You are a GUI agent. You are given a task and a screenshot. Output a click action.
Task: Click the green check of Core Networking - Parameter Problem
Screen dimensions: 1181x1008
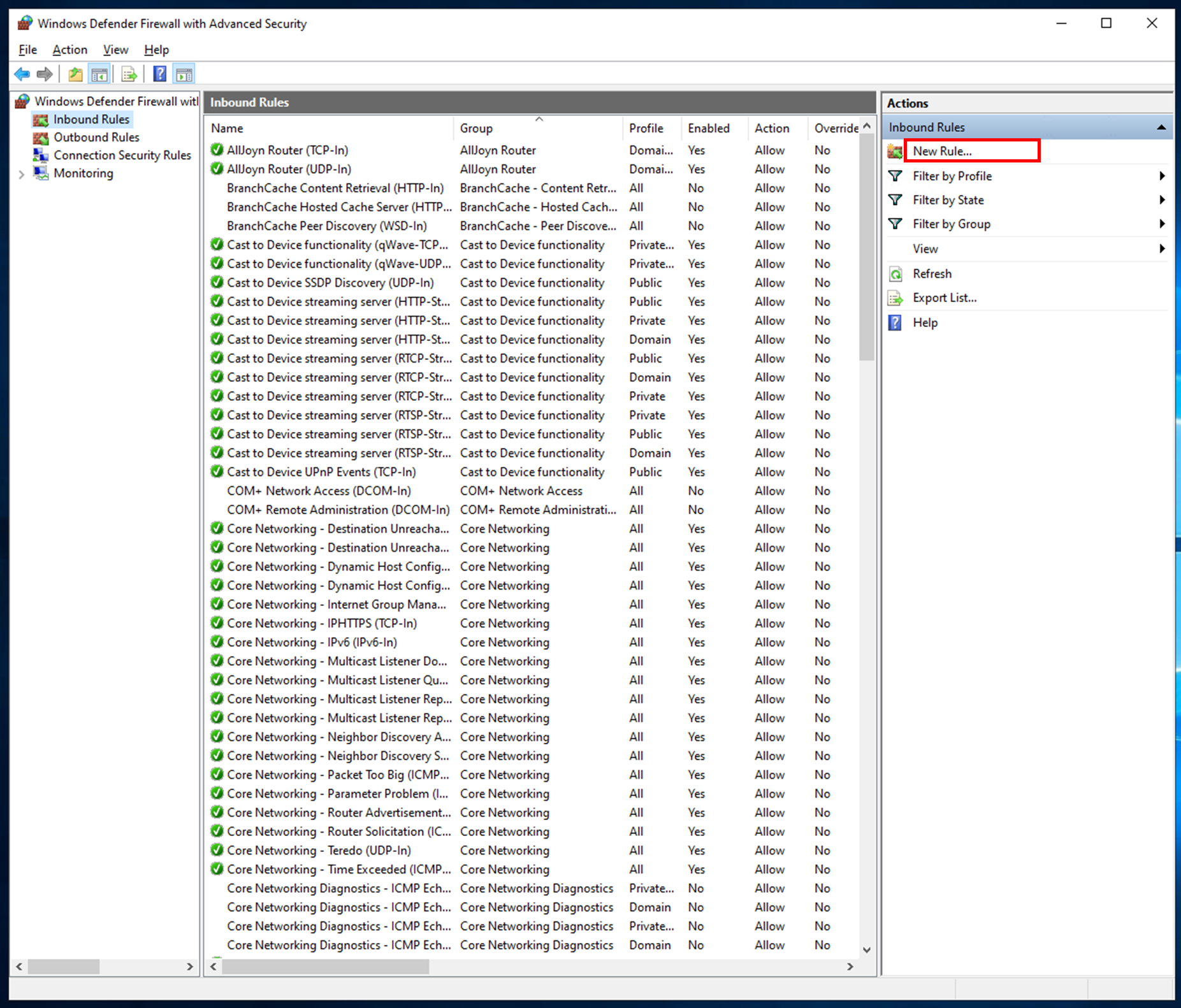click(217, 794)
